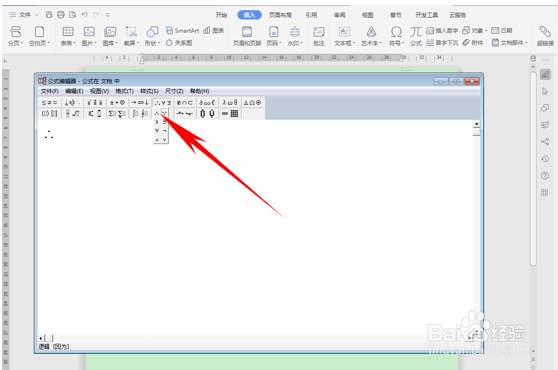Viewport: 558px width, 370px height.
Task: Open fraction and radical templates palette
Action: point(72,113)
